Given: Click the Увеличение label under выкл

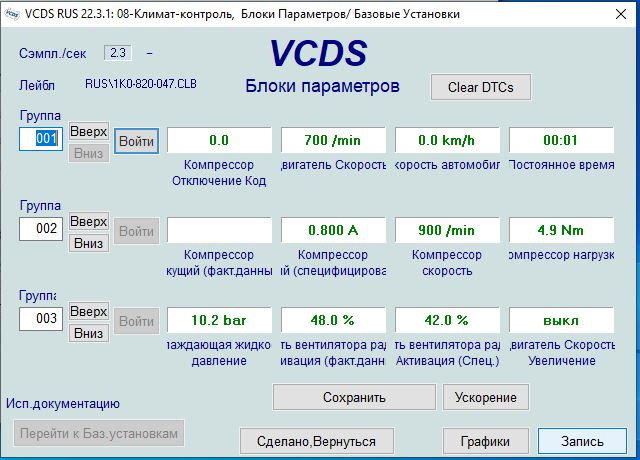Looking at the screenshot, I should click(562, 361).
